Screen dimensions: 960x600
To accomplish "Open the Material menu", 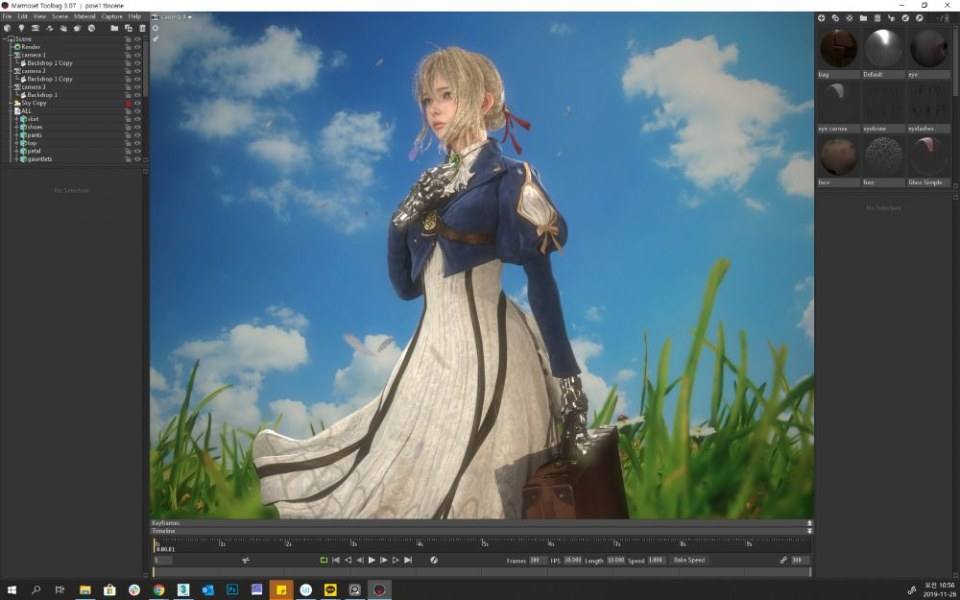I will [84, 17].
